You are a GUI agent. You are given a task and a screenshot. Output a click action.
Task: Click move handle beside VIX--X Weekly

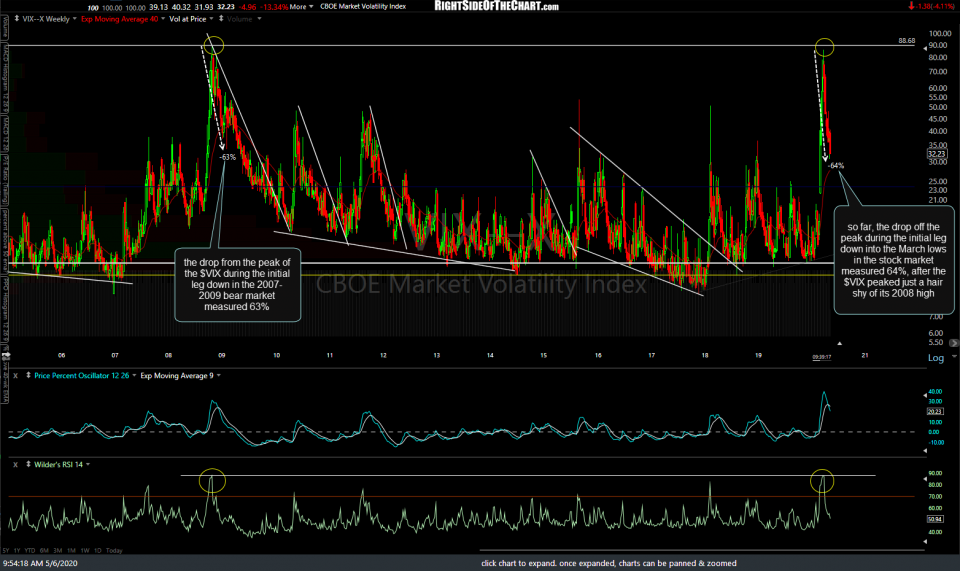click(x=16, y=19)
